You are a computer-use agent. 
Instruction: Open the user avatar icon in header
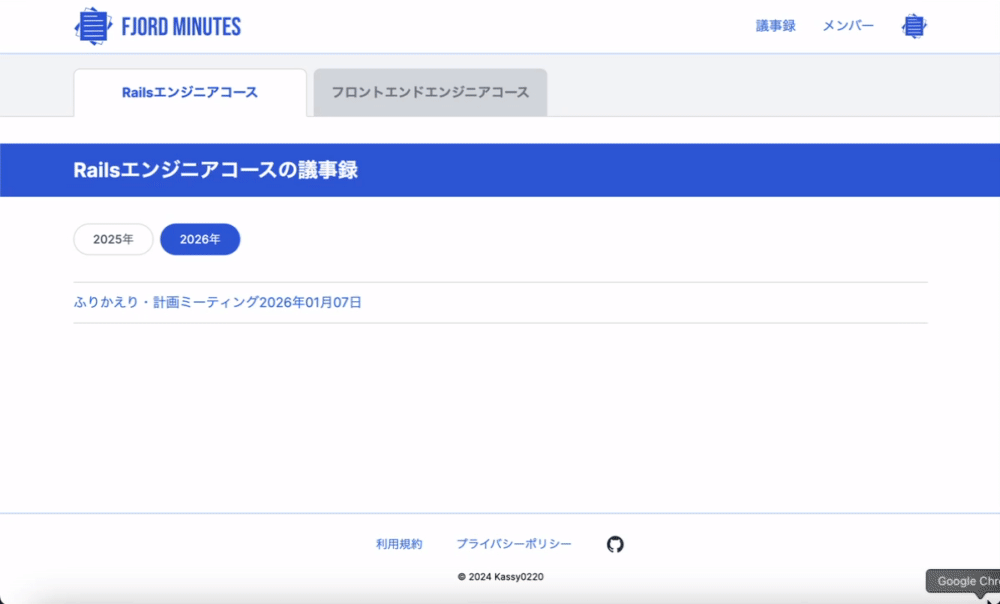point(914,26)
